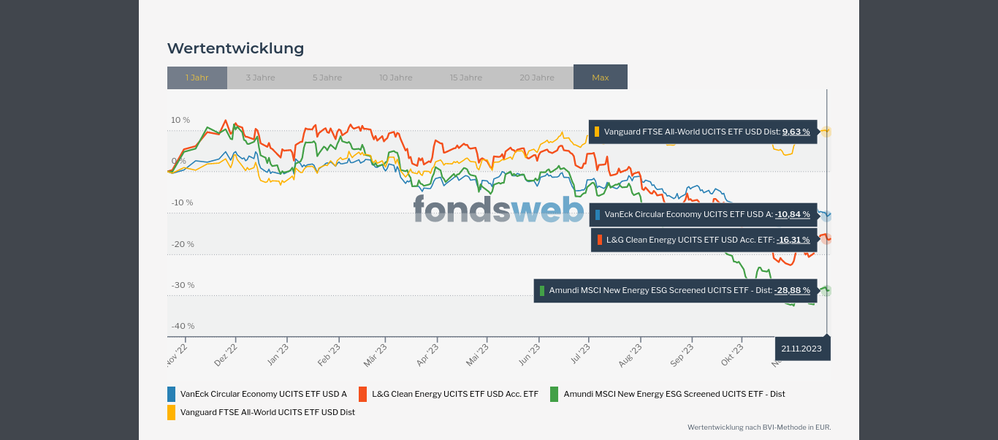Click the 21.11.2023 date marker label
This screenshot has height=440, width=998.
coord(802,348)
